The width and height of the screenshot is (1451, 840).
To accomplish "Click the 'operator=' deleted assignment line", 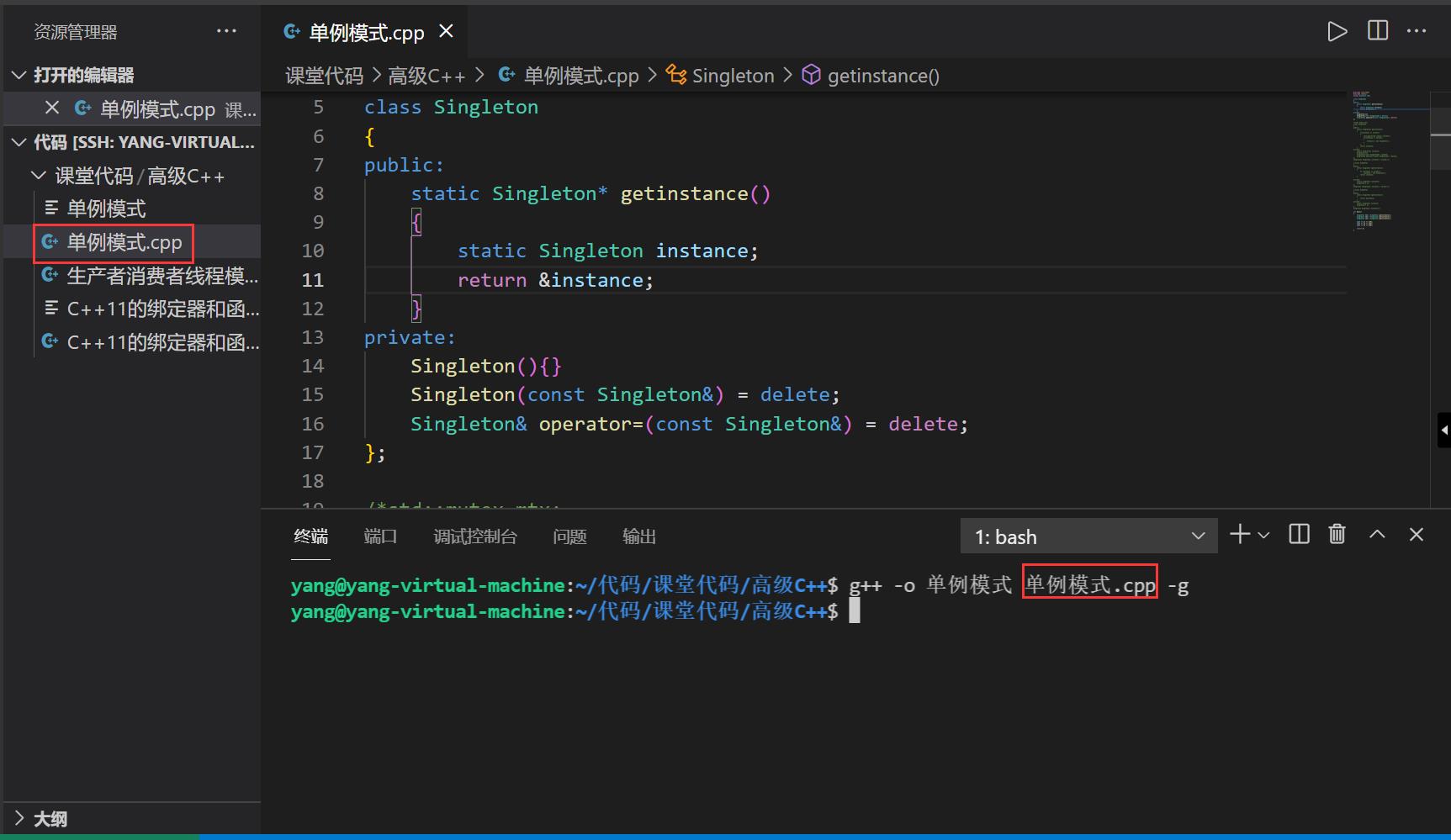I will [x=689, y=424].
